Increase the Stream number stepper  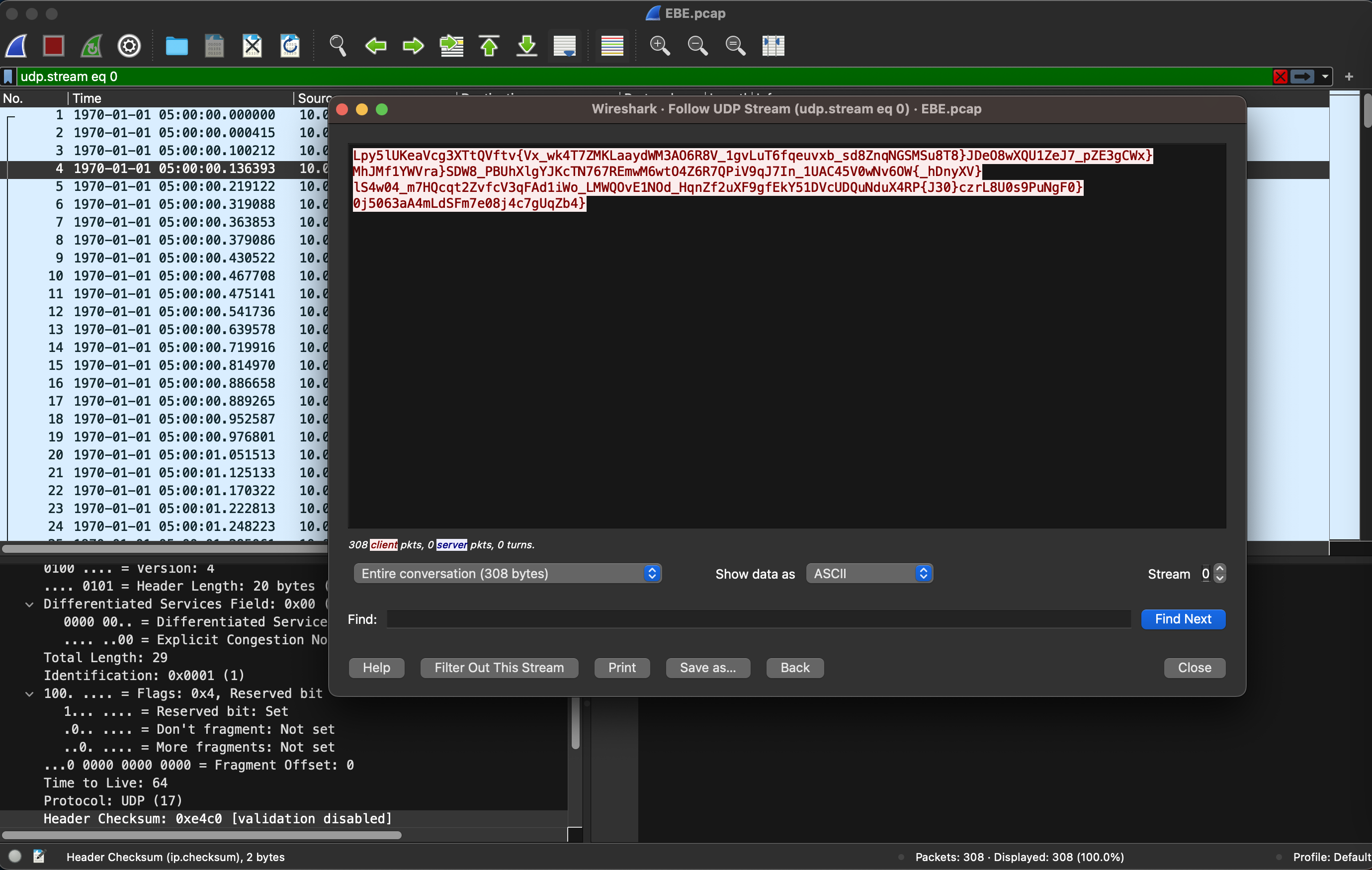[1219, 569]
